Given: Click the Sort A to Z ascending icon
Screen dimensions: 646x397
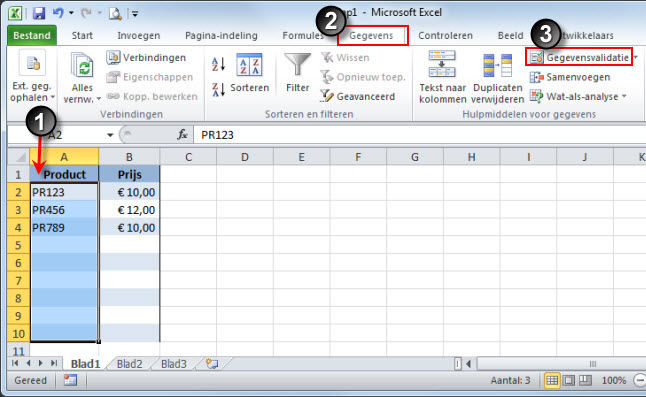Looking at the screenshot, I should tap(218, 64).
